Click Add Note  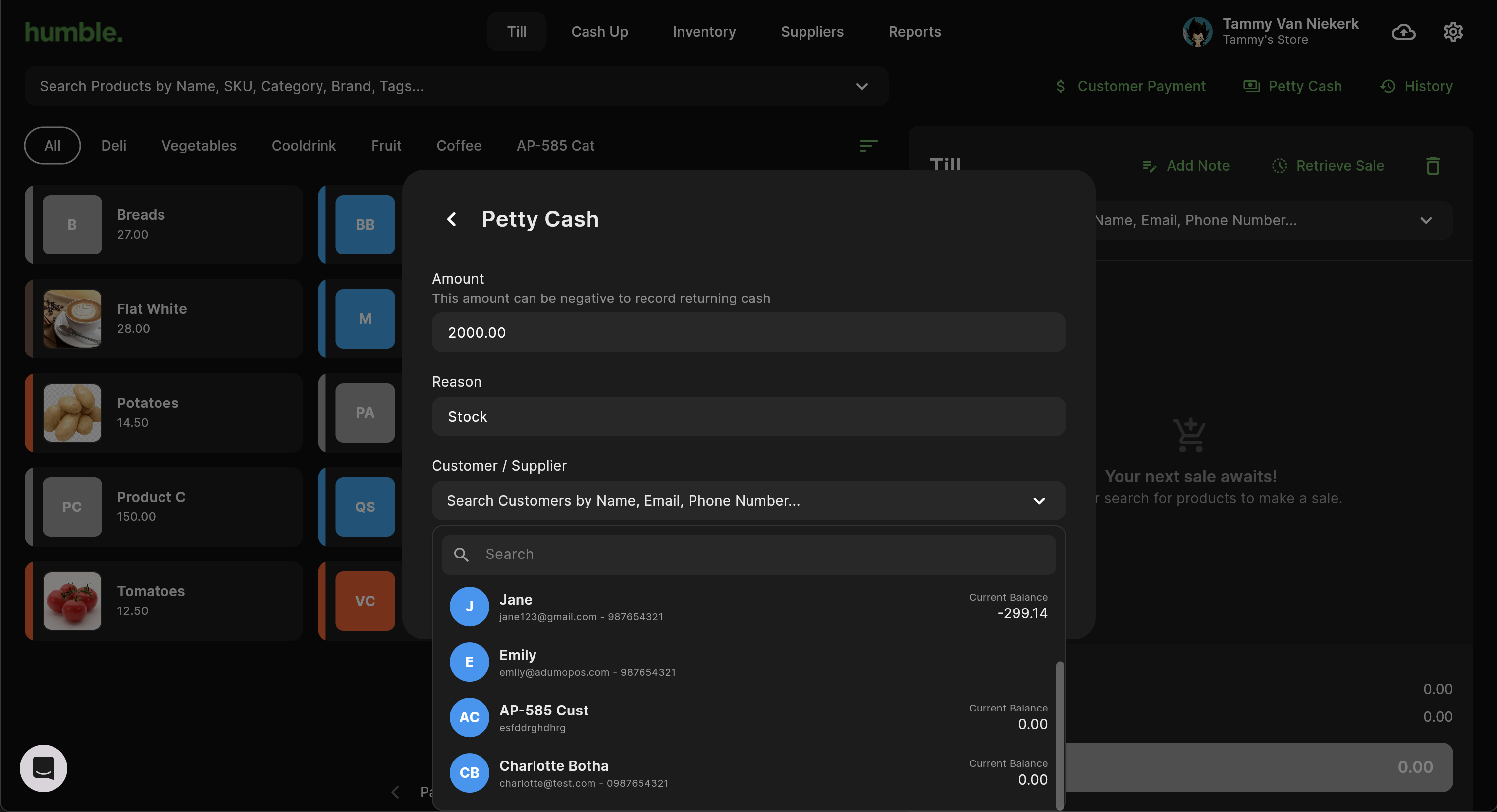pos(1185,166)
